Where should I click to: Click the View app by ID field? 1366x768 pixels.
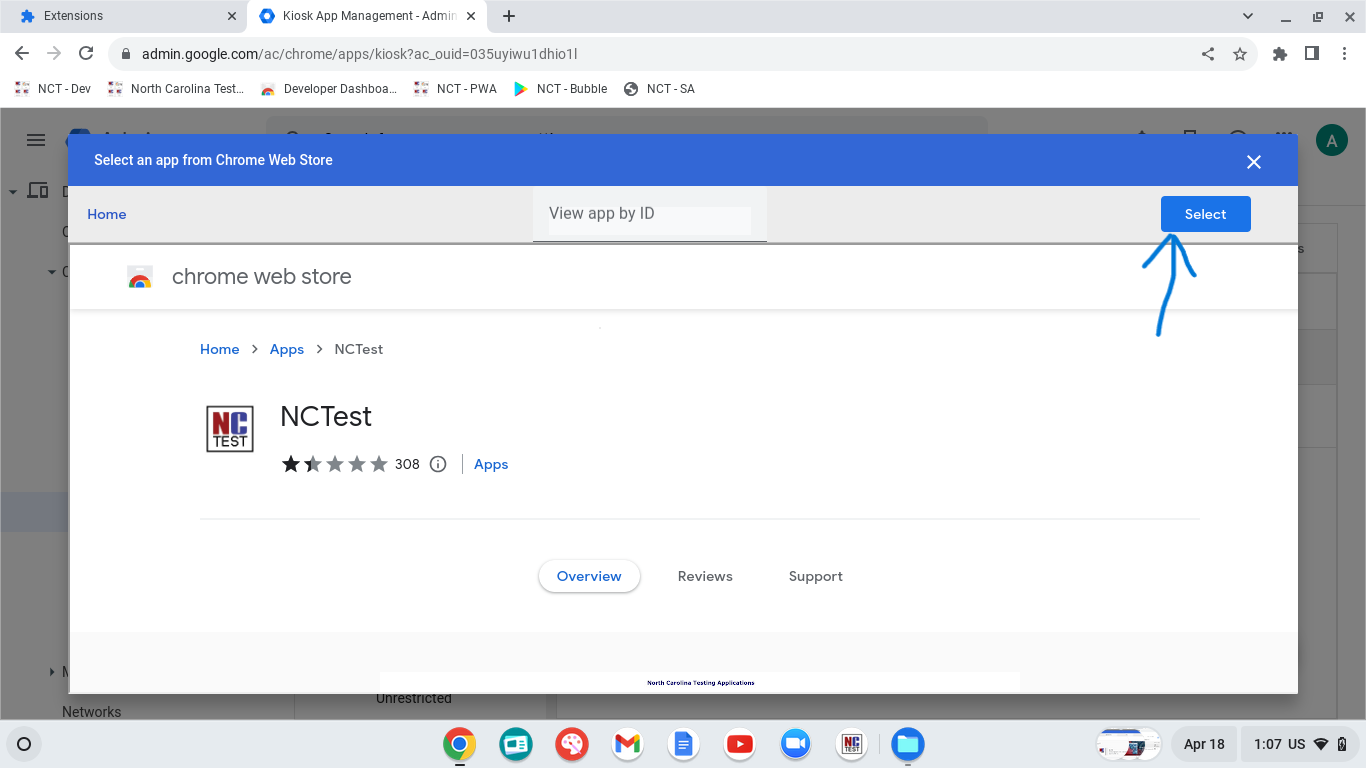(x=650, y=214)
